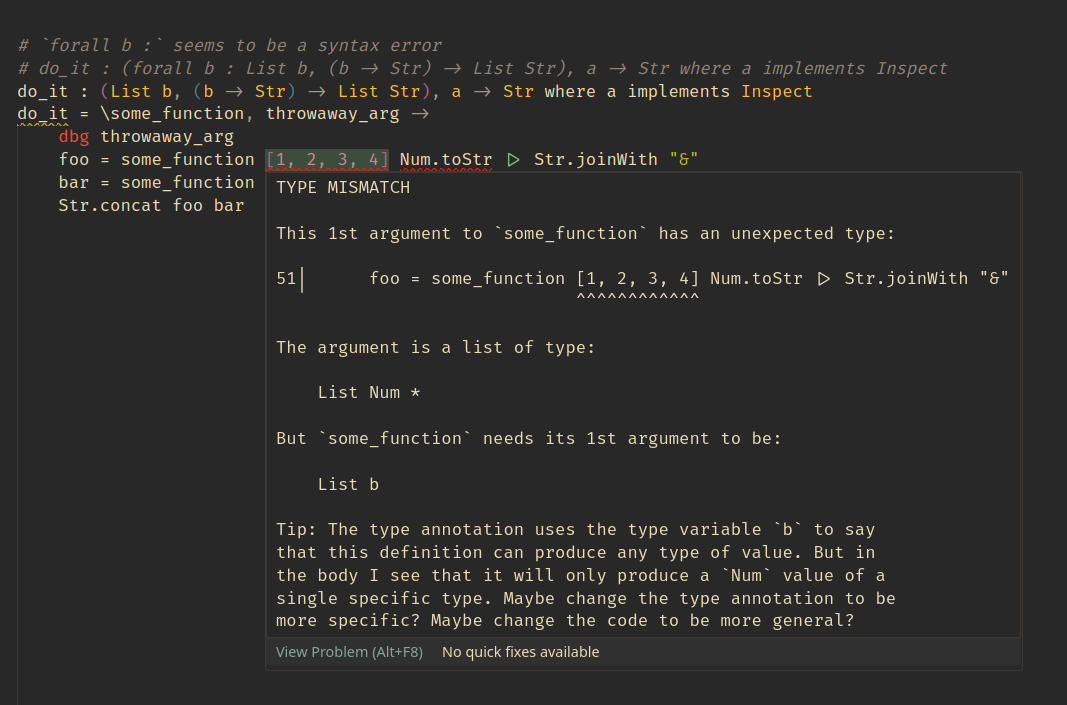
Task: Click the Tip paragraph in the error tooltip
Action: pyautogui.click(x=585, y=575)
